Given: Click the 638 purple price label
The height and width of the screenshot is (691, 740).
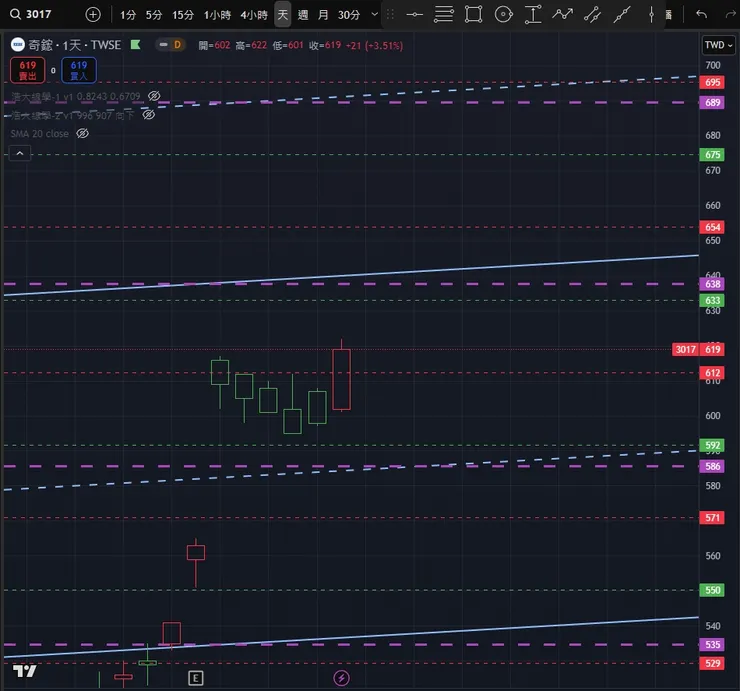Looking at the screenshot, I should tap(712, 284).
